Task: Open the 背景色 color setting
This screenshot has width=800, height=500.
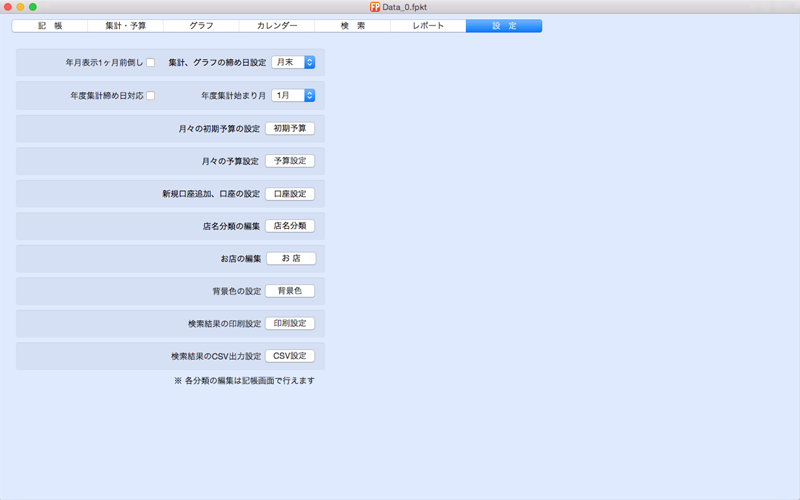Action: [290, 291]
